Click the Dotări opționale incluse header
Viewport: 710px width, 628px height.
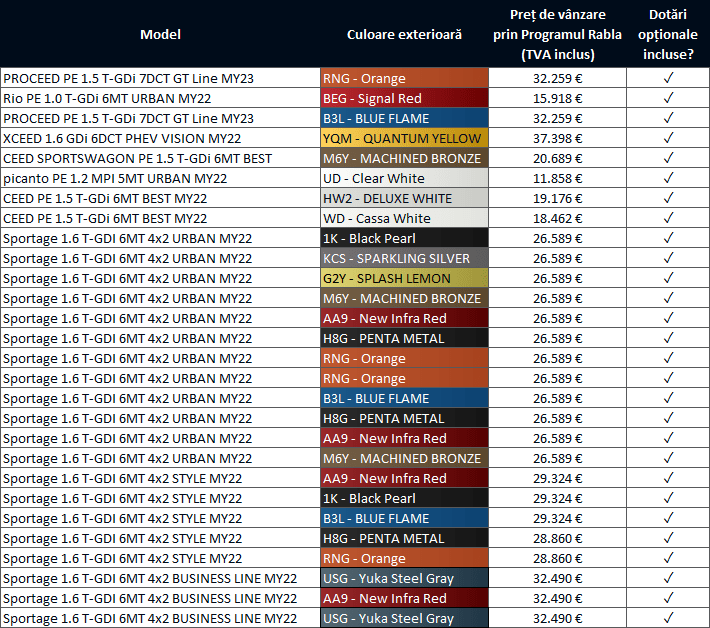click(668, 34)
